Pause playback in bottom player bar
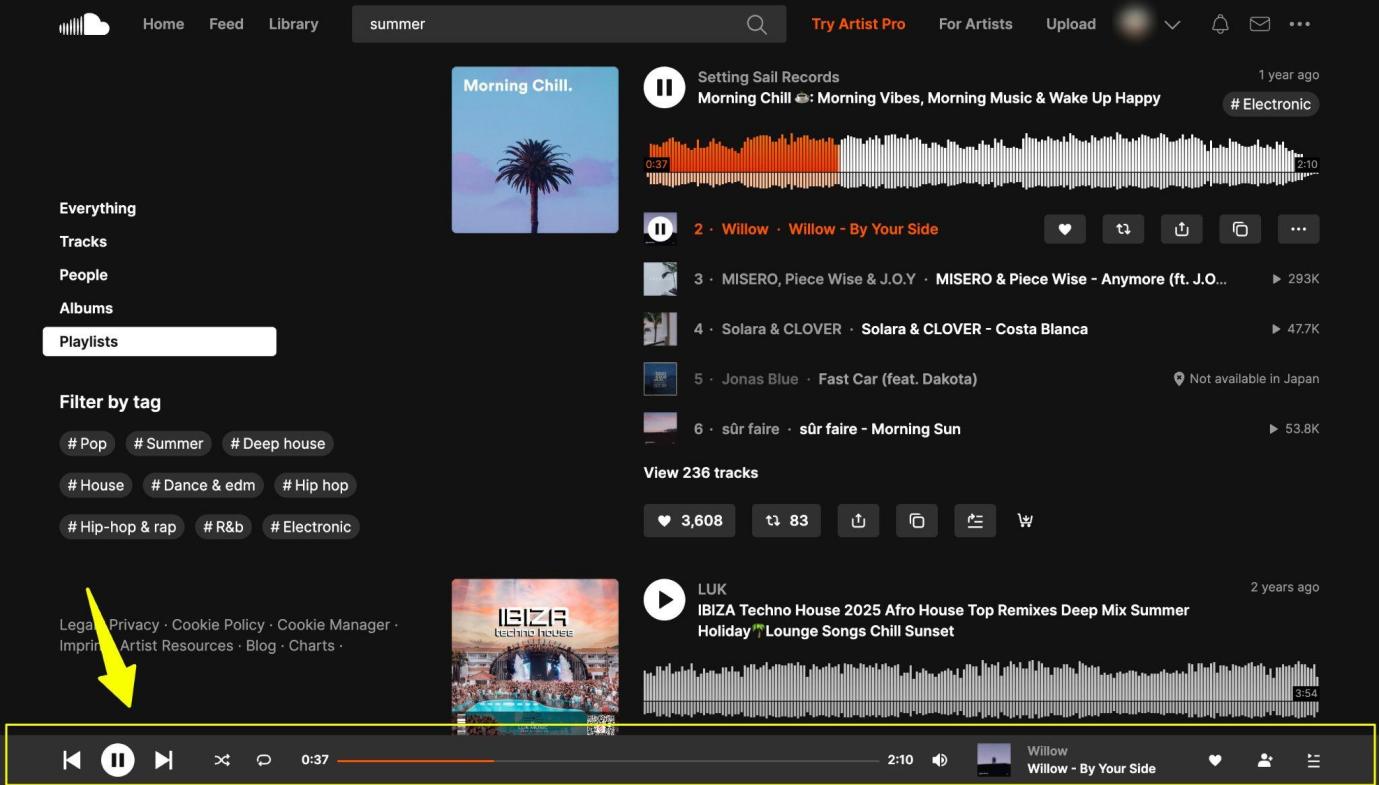 tap(118, 760)
